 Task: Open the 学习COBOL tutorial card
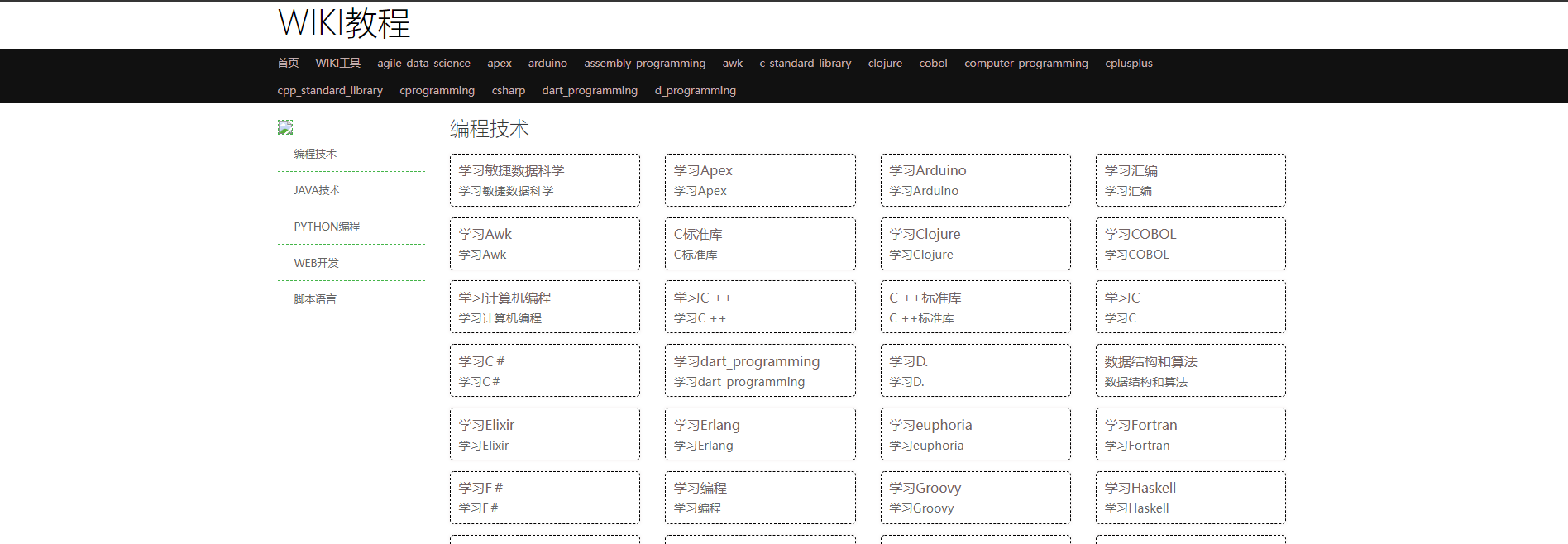click(1191, 244)
